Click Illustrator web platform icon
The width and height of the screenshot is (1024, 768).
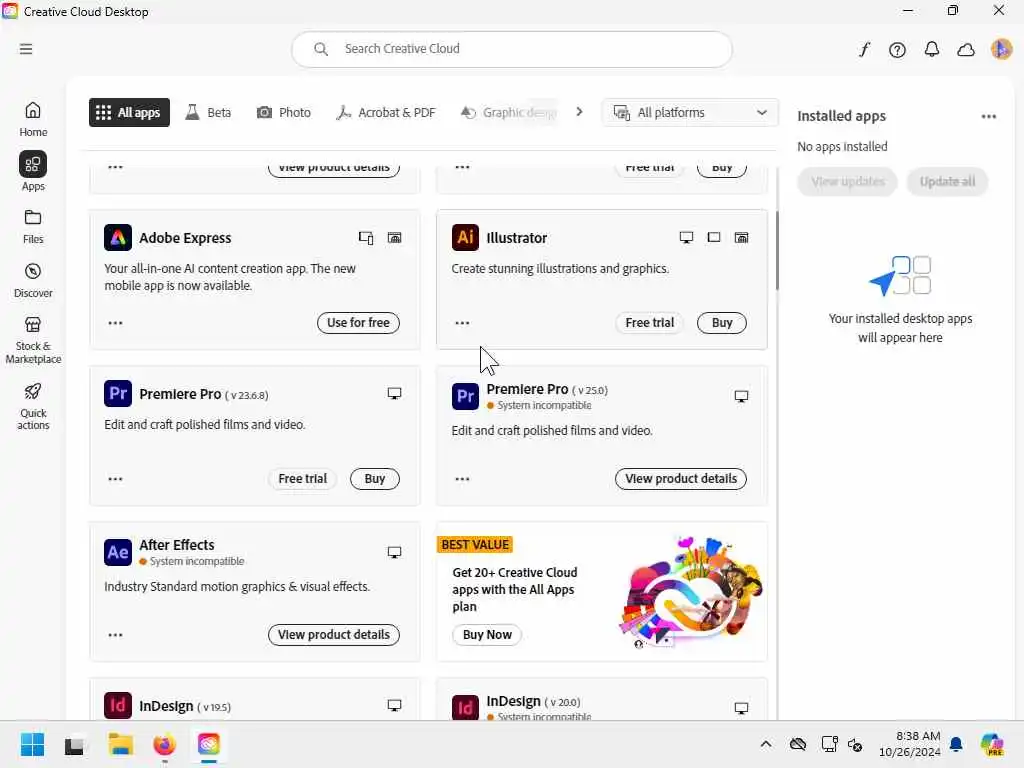click(741, 238)
